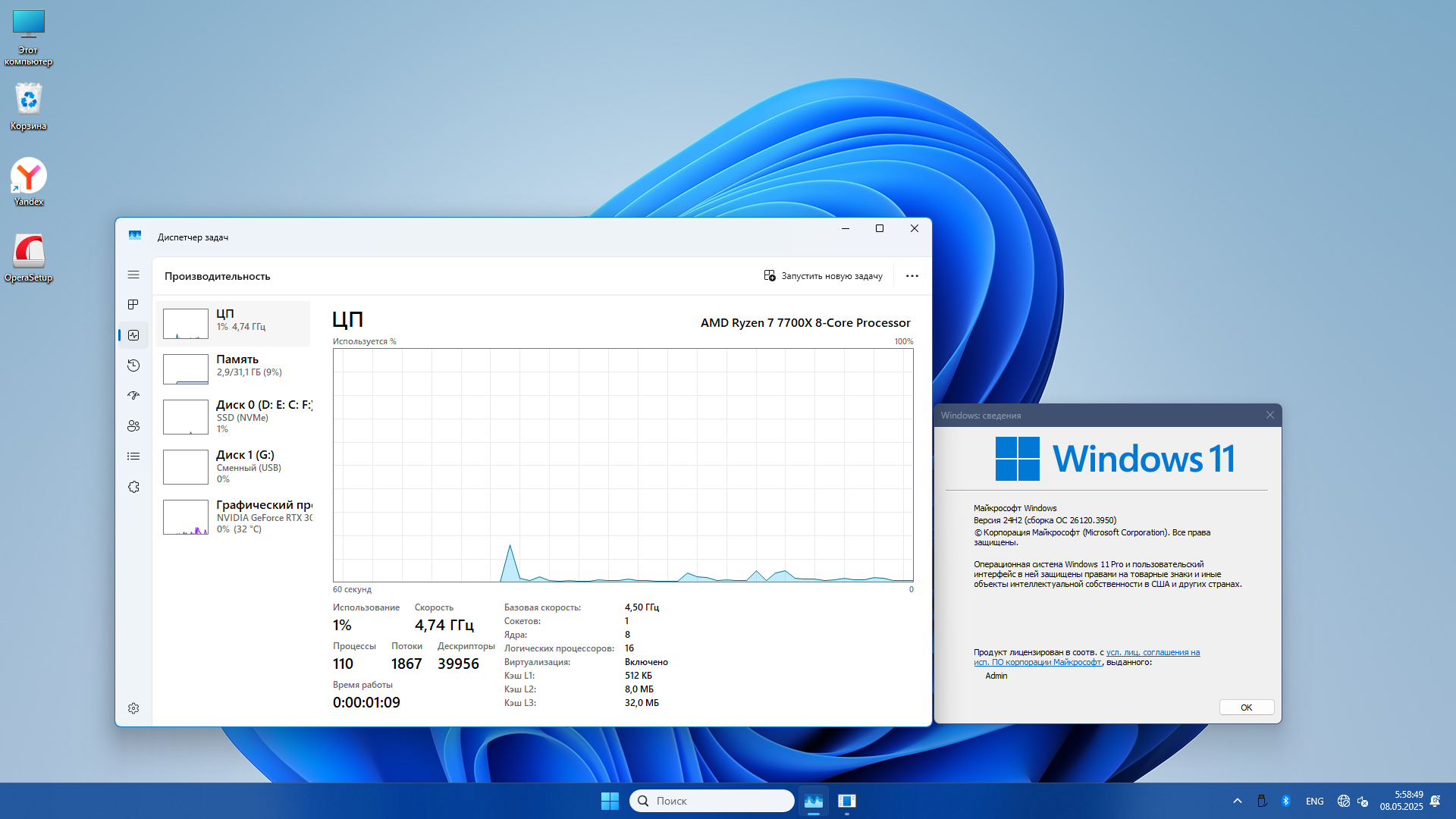Screen dimensions: 1456x819
Task: Select Диск 0 performance item
Action: (x=234, y=416)
